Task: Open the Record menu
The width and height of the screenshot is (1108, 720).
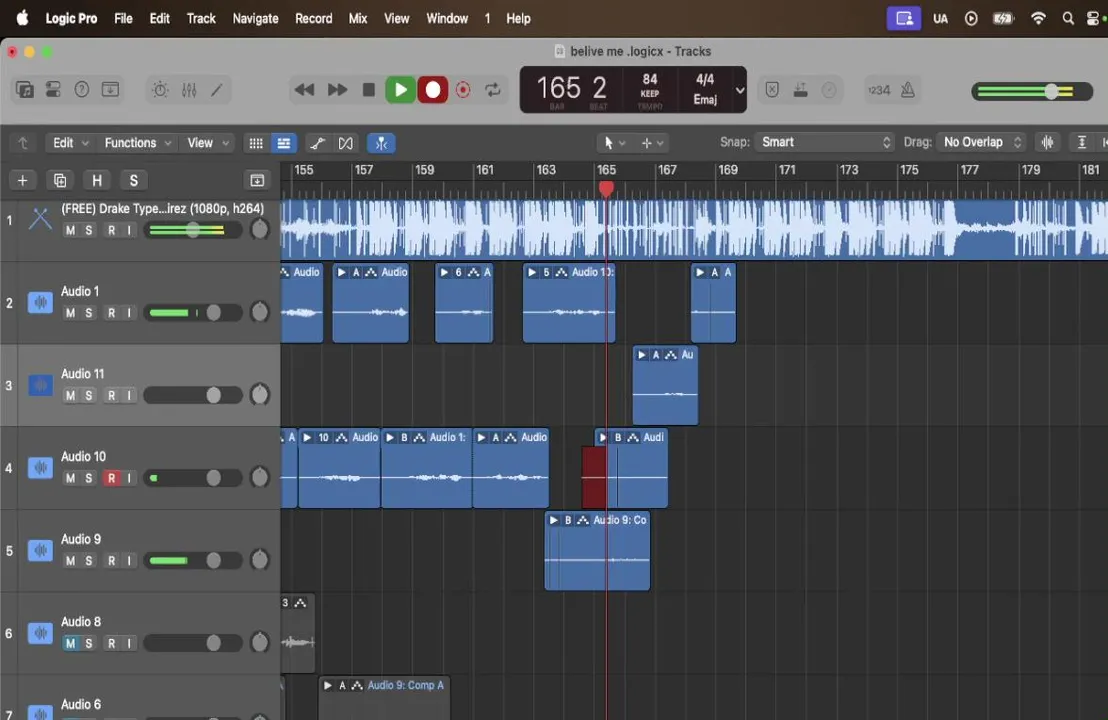Action: (x=313, y=18)
